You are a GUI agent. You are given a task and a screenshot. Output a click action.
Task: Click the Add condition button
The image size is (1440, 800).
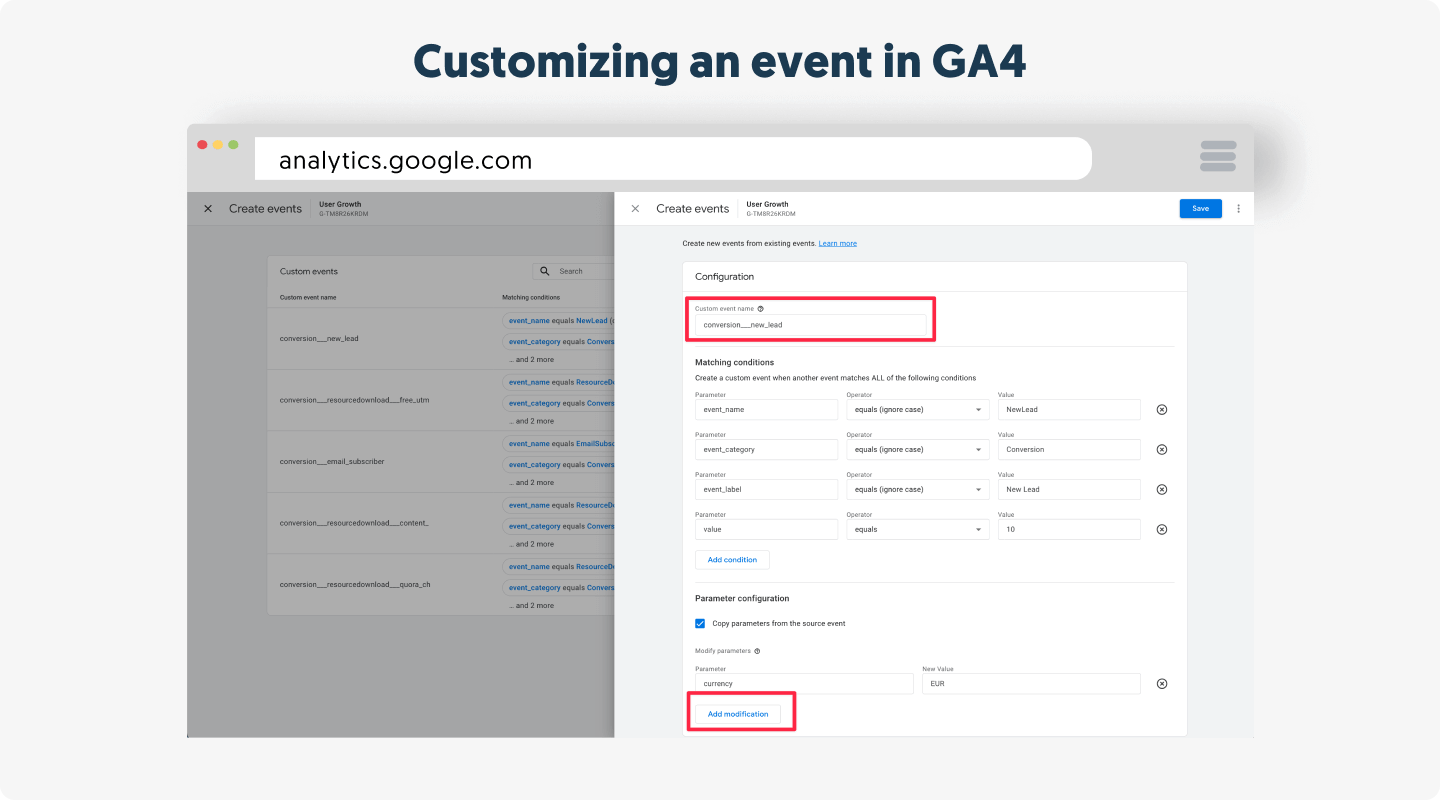click(x=732, y=560)
